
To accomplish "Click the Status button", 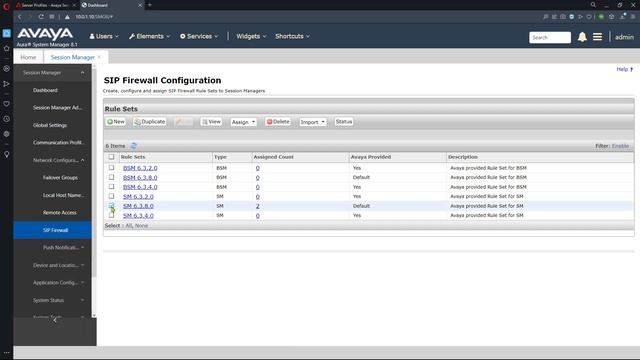I will 344,122.
